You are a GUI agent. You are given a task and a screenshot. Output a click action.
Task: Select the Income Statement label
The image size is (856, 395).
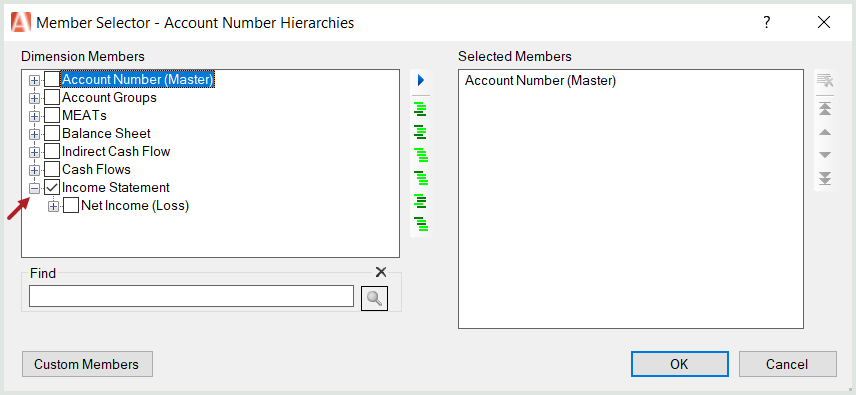116,188
